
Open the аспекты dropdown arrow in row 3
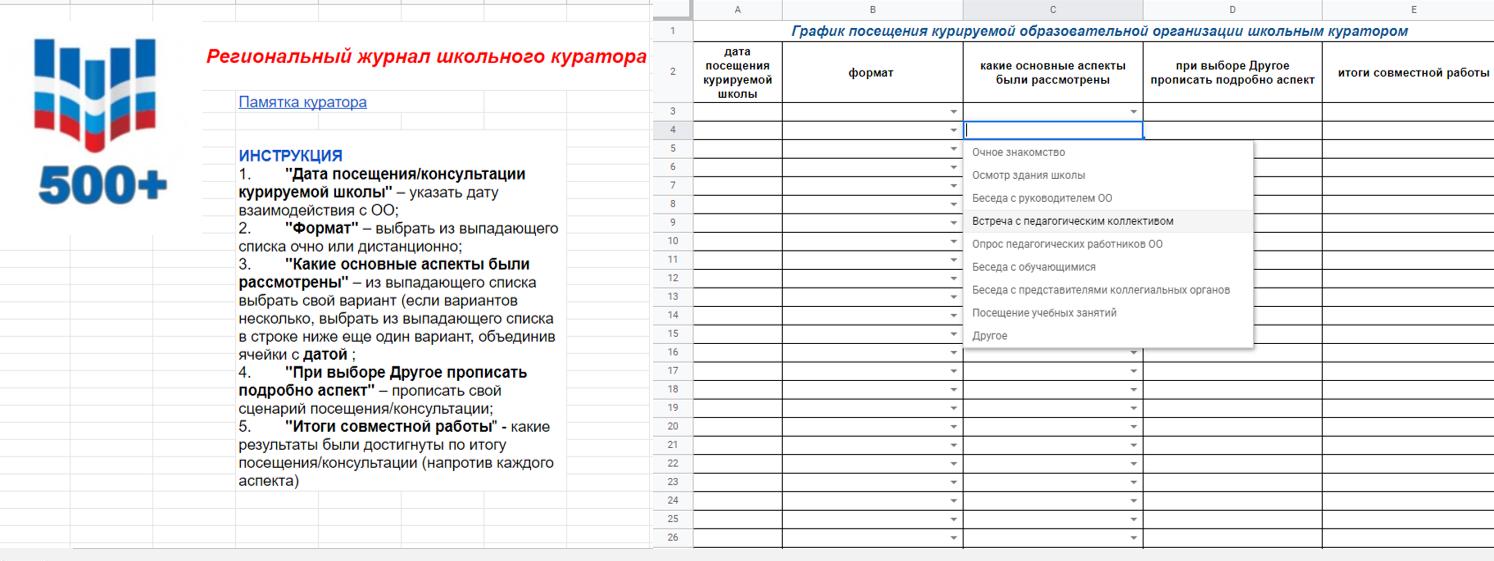pos(1133,112)
